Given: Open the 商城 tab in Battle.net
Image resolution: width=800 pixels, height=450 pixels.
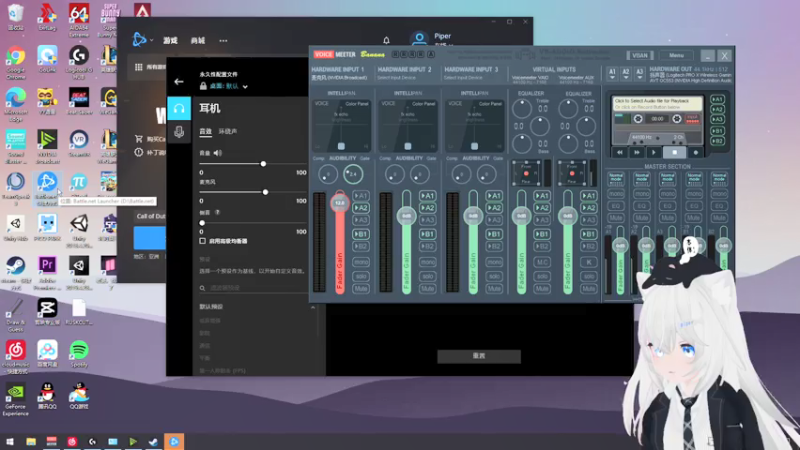Looking at the screenshot, I should tap(197, 40).
